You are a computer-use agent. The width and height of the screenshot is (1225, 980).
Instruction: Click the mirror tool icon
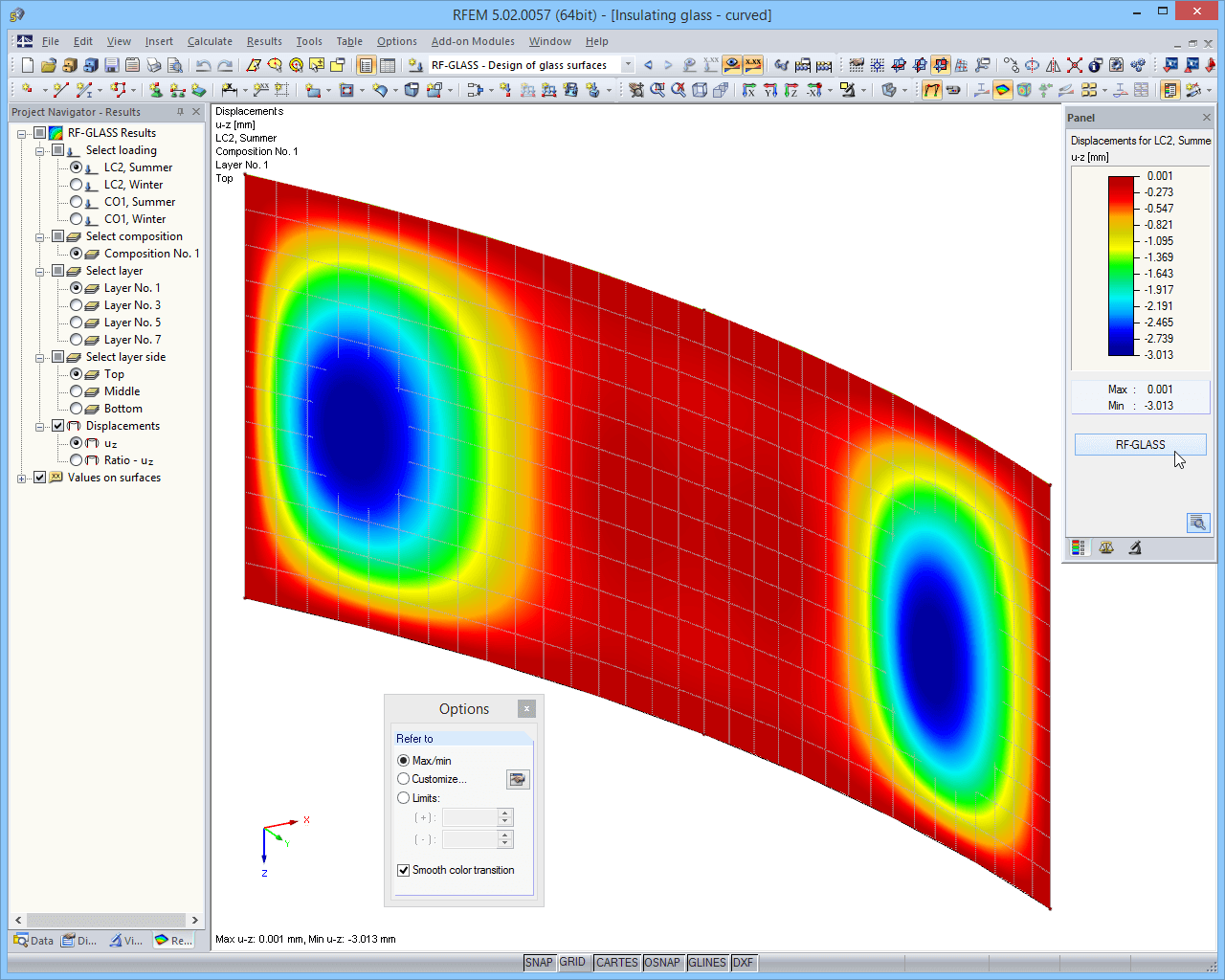(x=1053, y=65)
